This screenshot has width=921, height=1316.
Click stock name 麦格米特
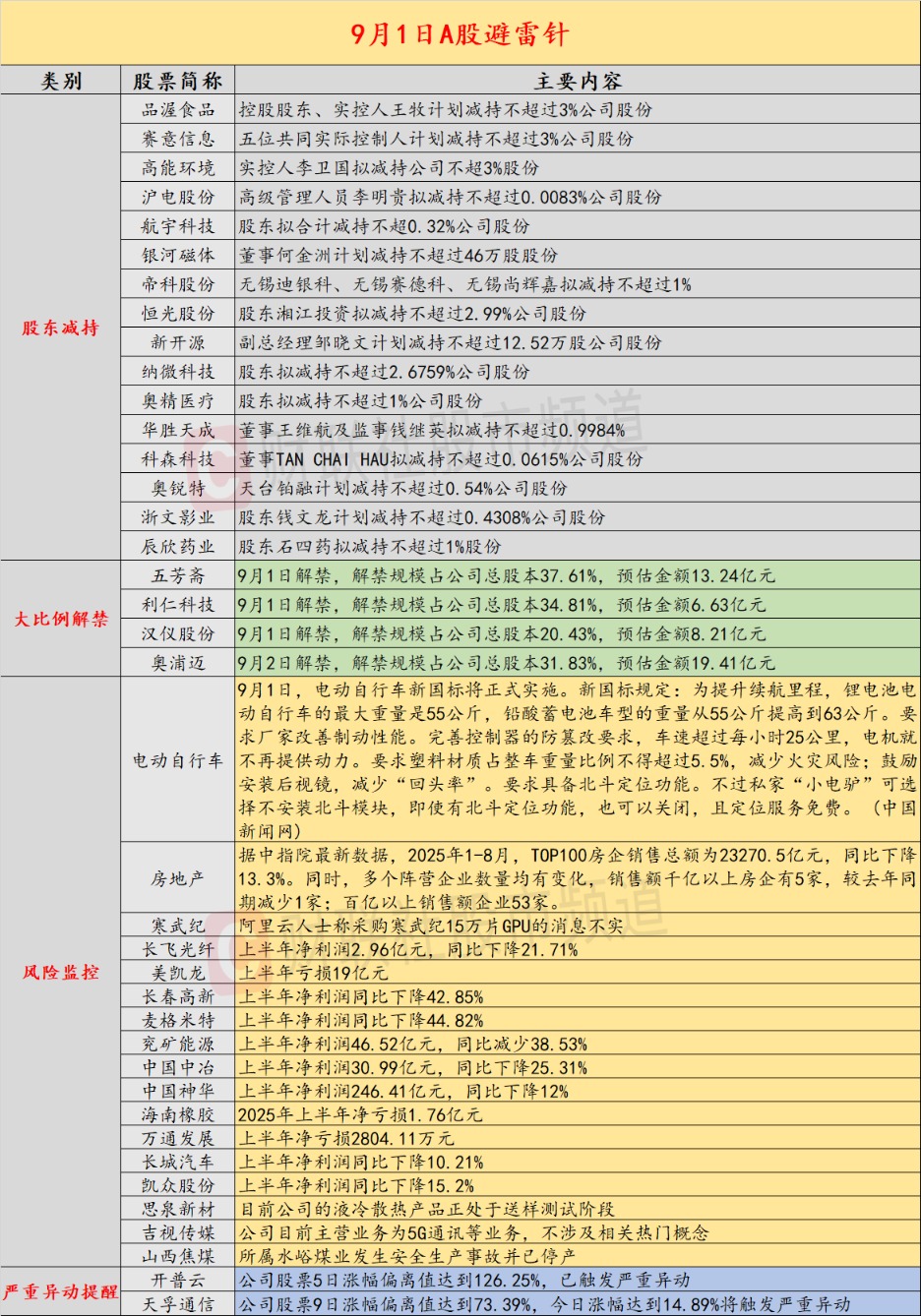point(178,1020)
